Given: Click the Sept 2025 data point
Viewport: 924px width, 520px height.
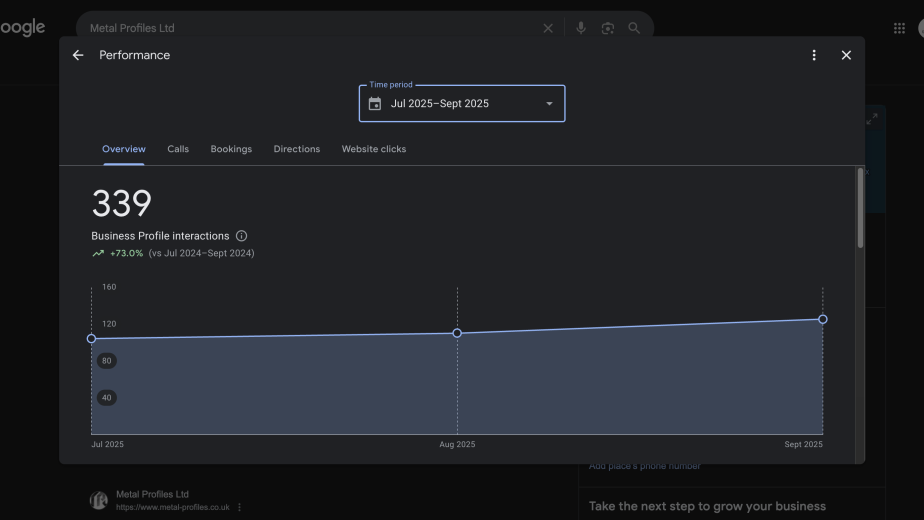Looking at the screenshot, I should click(x=823, y=319).
